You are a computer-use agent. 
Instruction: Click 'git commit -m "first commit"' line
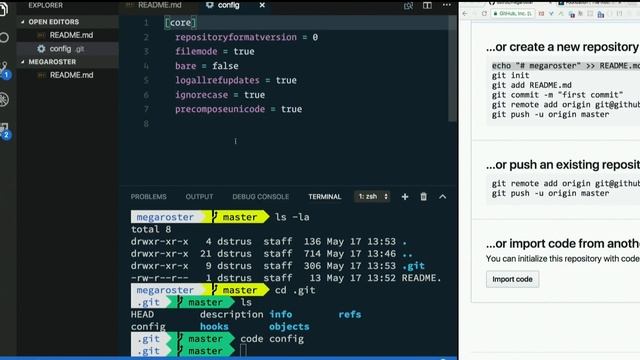(557, 95)
